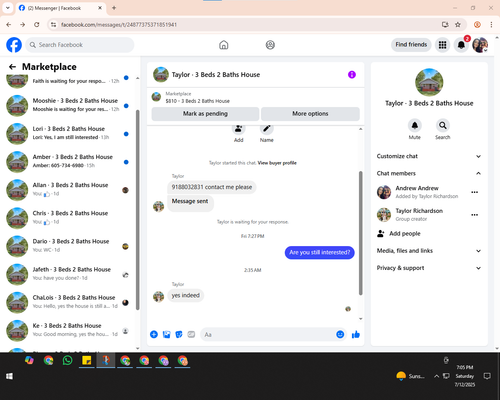Screen dimensions: 500x400
Task: Go back using the Marketplace back arrow
Action: point(12,67)
